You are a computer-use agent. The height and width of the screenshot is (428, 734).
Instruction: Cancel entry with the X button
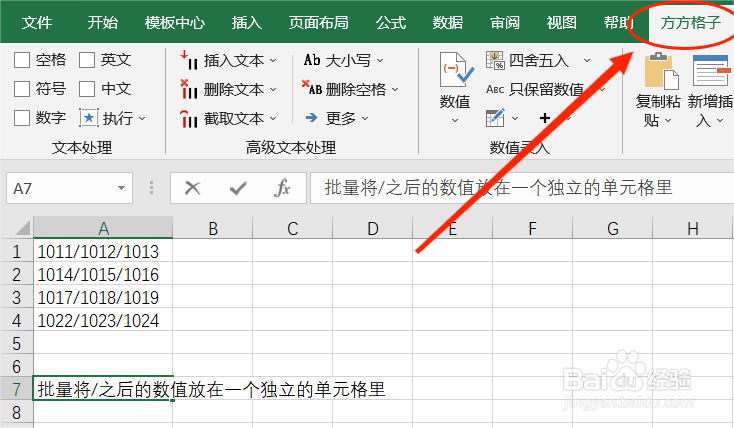click(x=192, y=188)
